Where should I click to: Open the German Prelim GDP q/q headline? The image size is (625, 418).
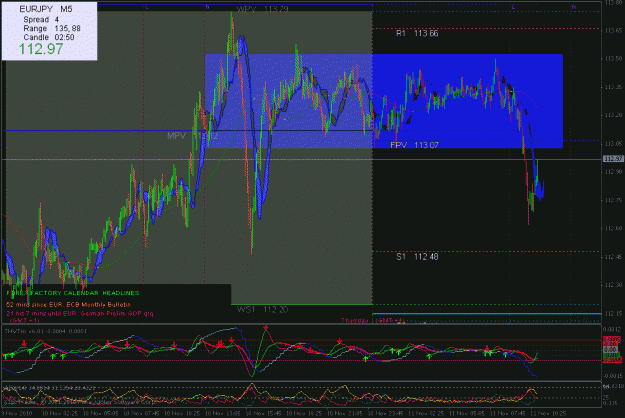point(80,314)
